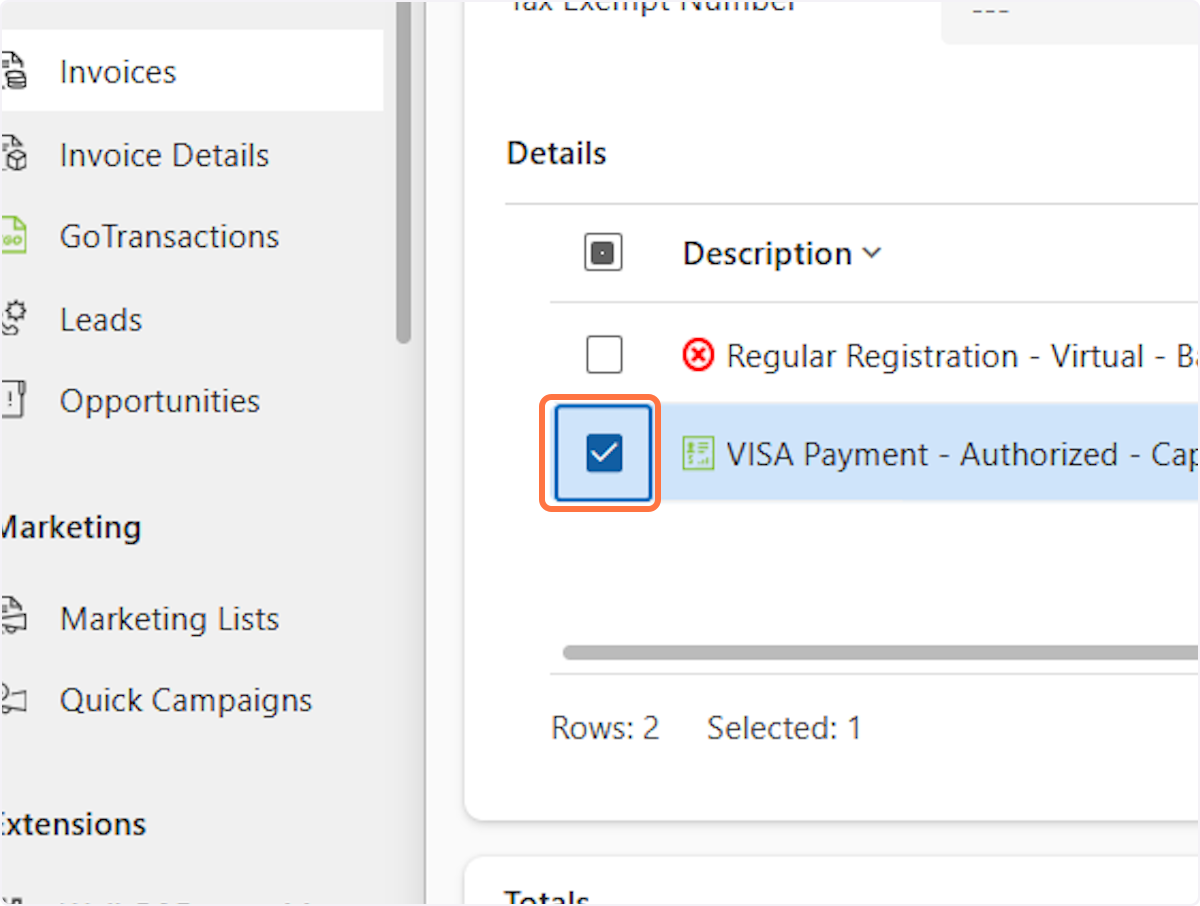Go to GoTransactions in sidebar

(x=169, y=237)
